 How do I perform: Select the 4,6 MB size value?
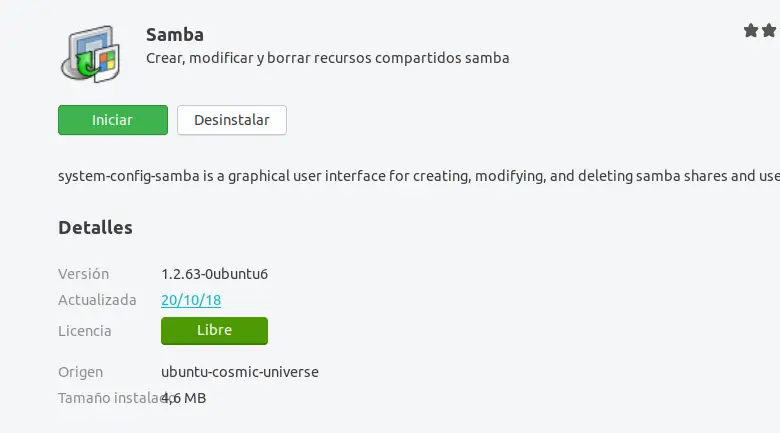tap(186, 398)
